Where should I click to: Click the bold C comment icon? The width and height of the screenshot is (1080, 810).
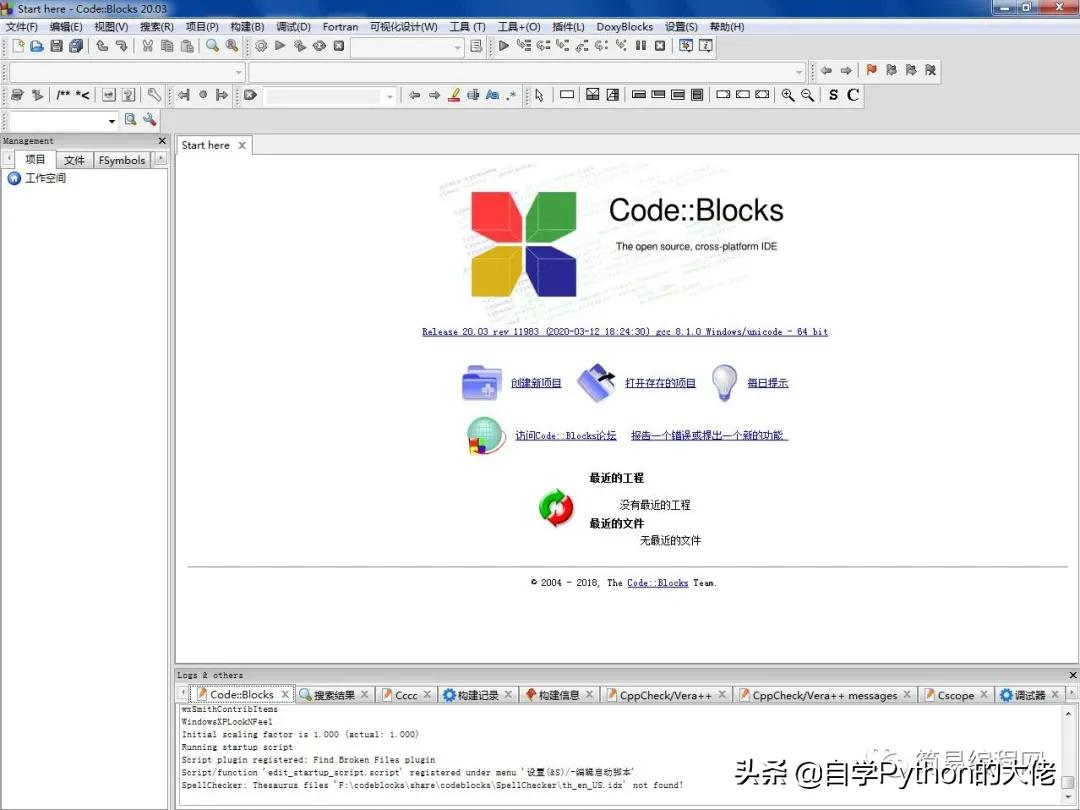click(853, 95)
